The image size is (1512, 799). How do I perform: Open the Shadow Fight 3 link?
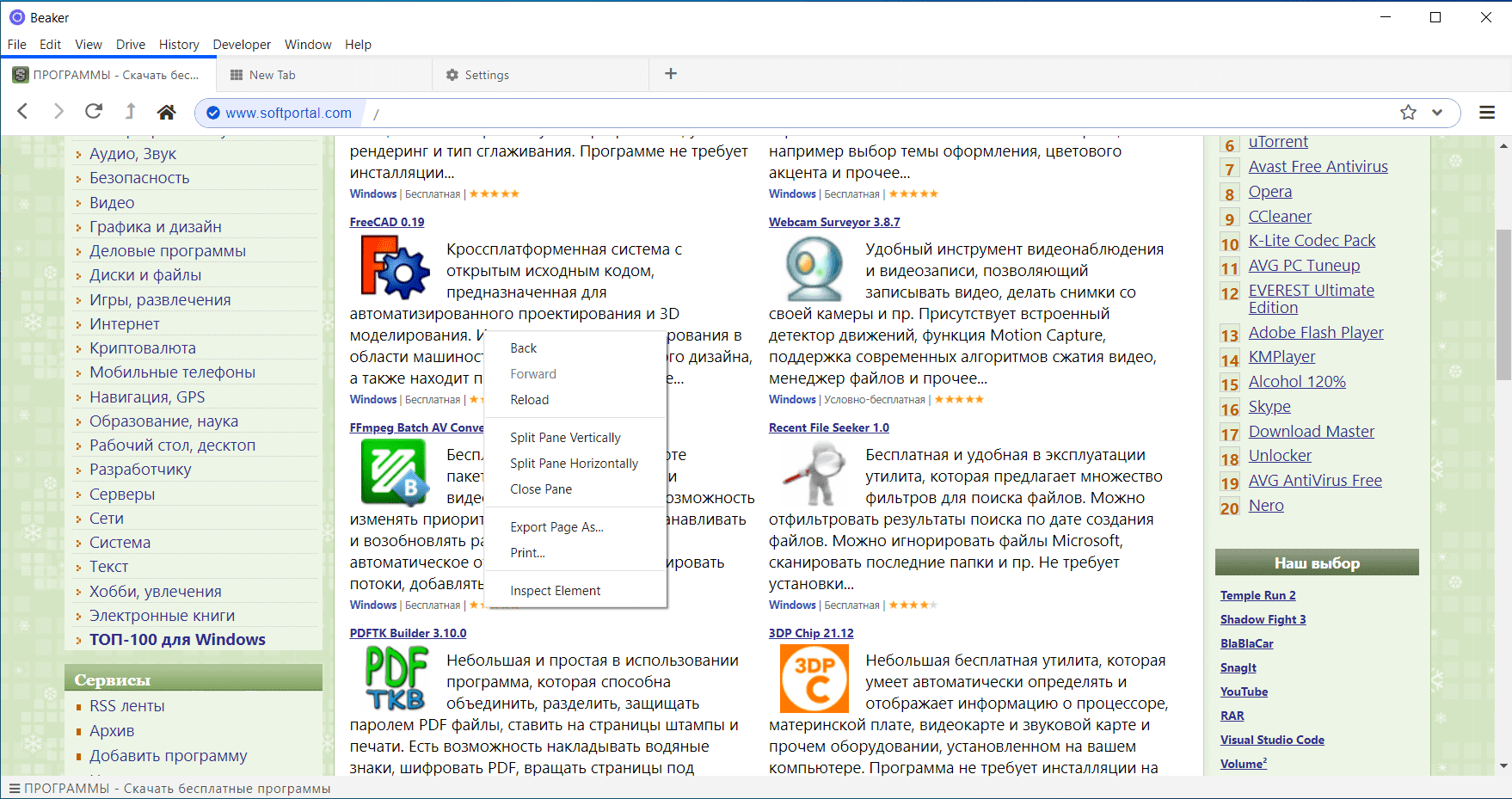1263,619
